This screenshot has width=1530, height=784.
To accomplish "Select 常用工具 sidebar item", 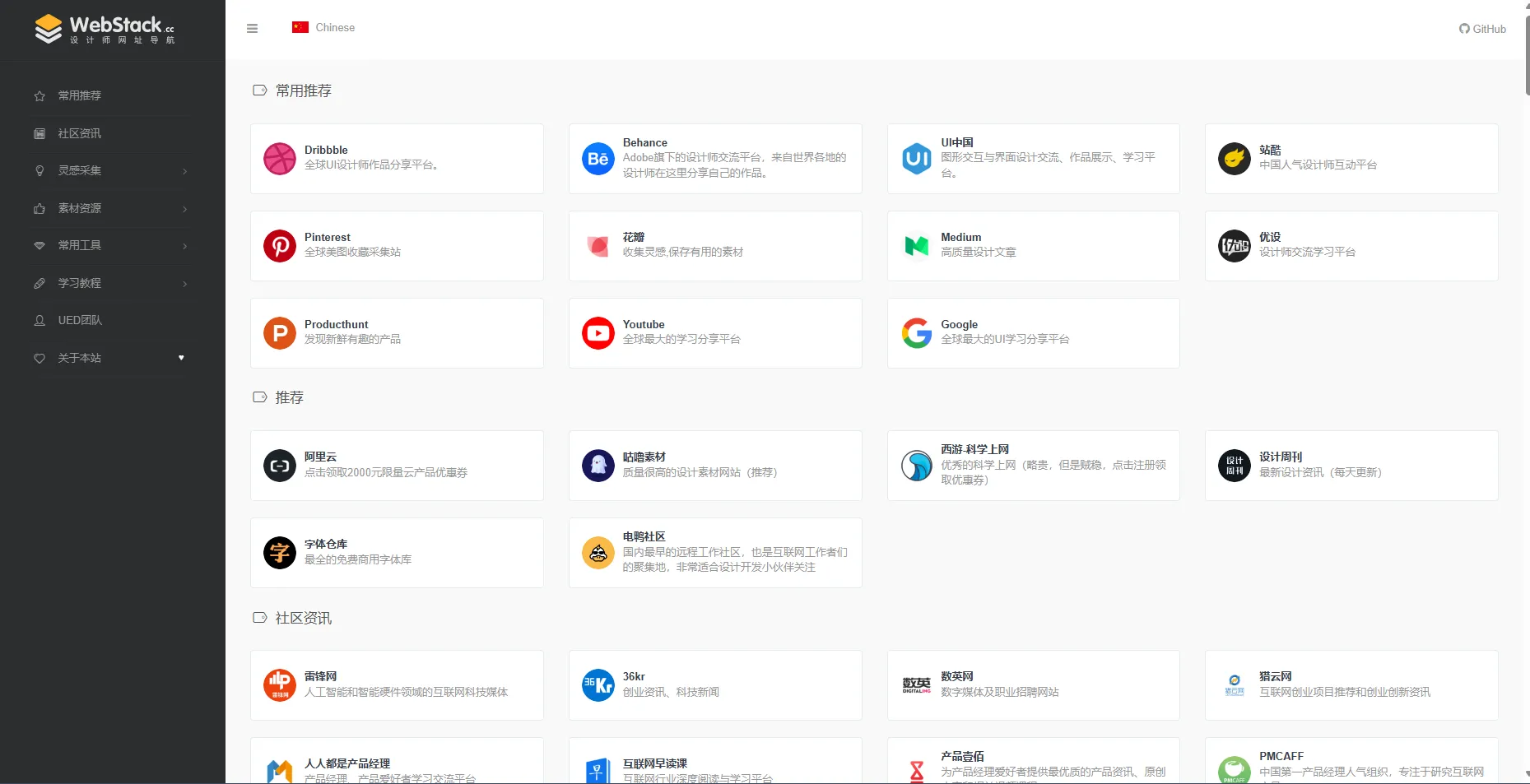I will tap(80, 245).
